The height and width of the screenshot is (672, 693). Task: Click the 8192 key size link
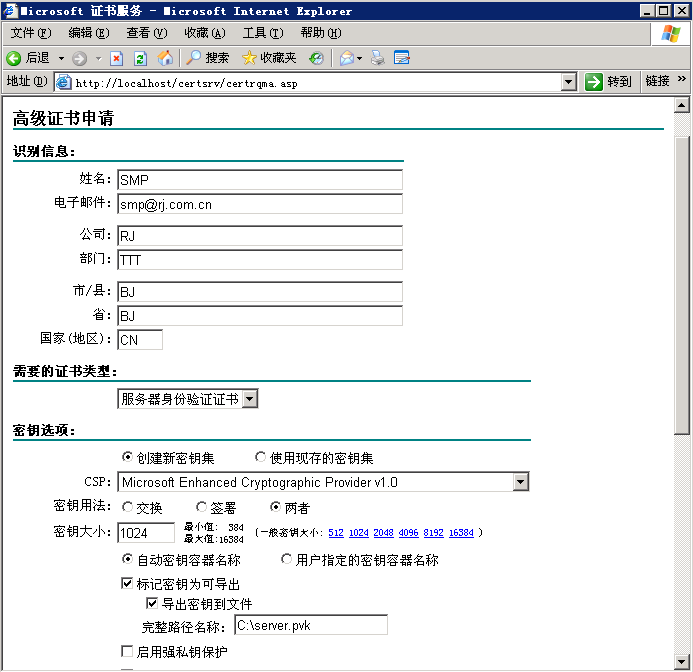434,533
